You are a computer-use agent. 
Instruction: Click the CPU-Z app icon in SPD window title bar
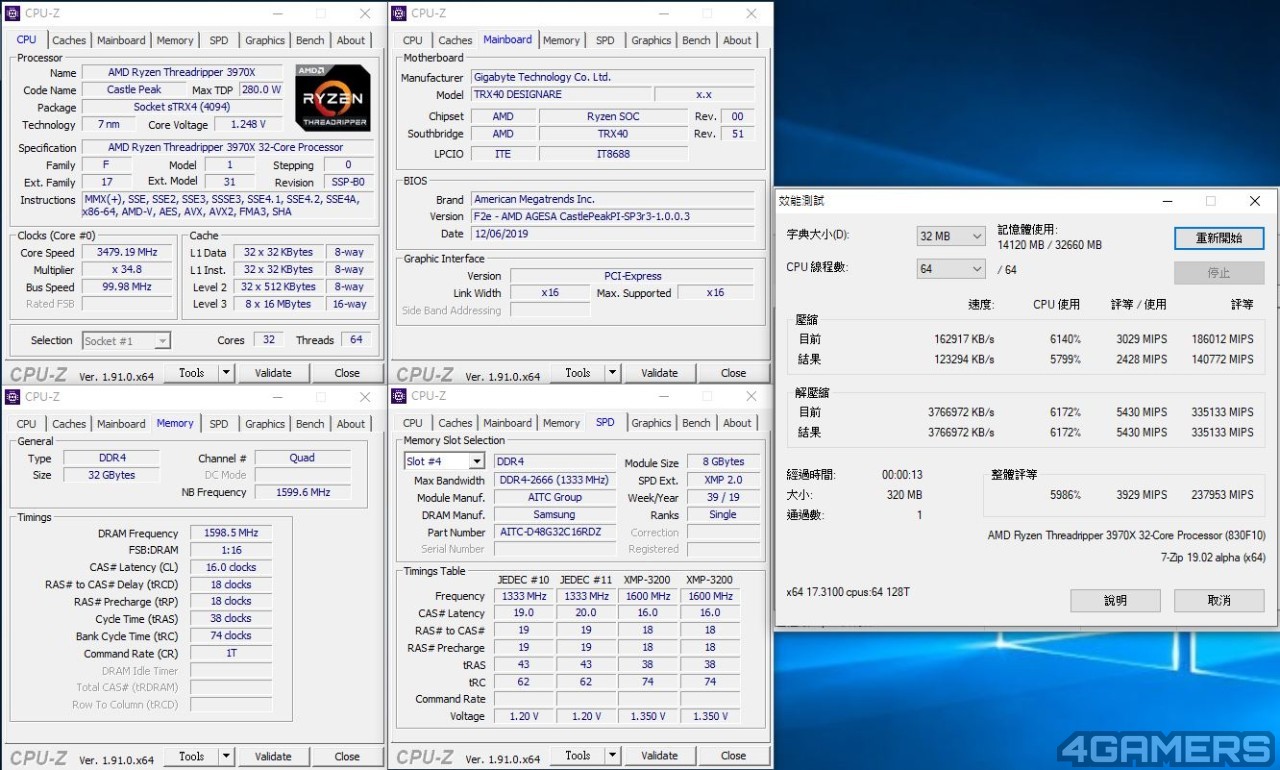[399, 396]
